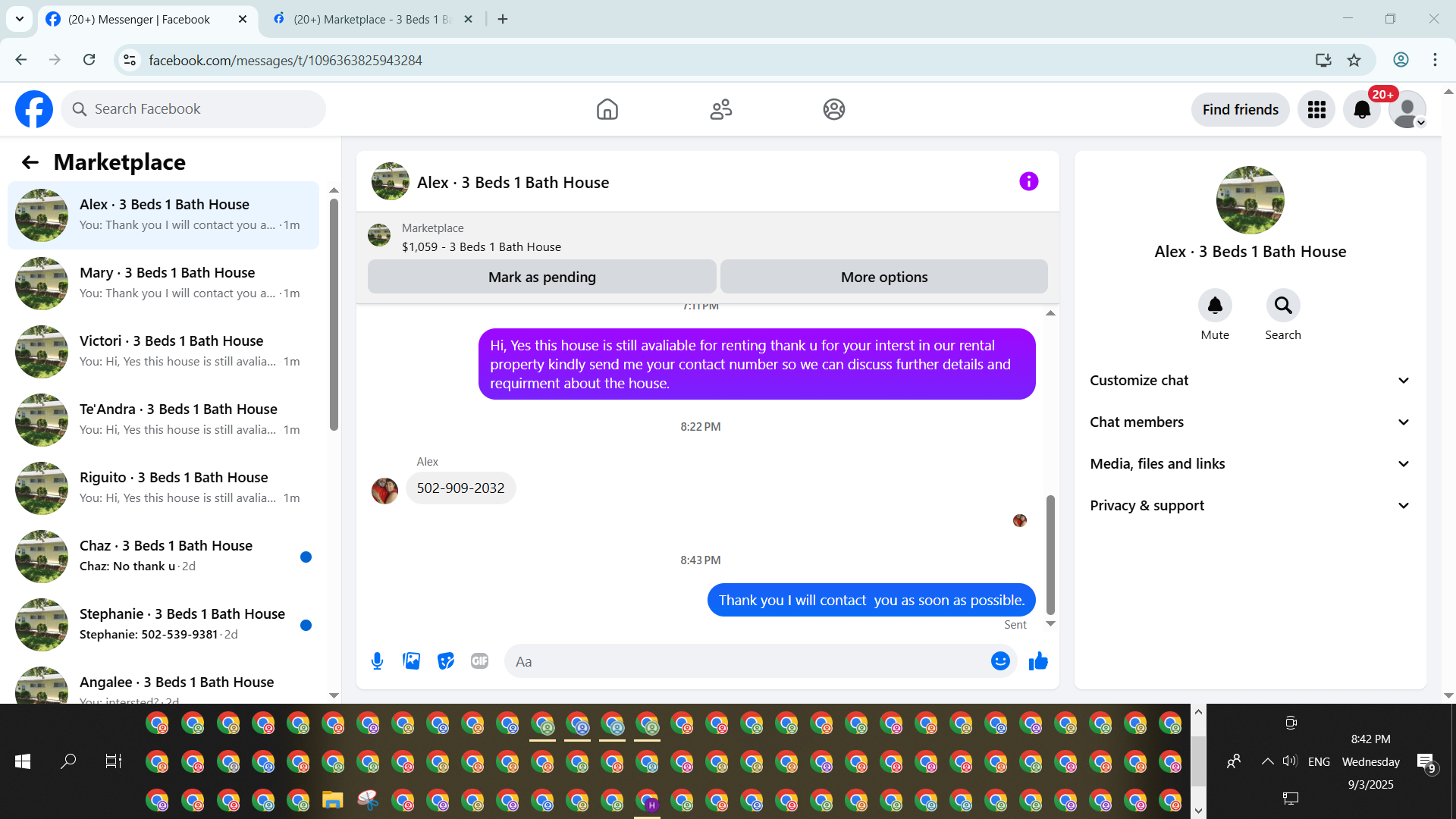Open the Chrome profile icon
1456x819 pixels.
tap(1401, 60)
